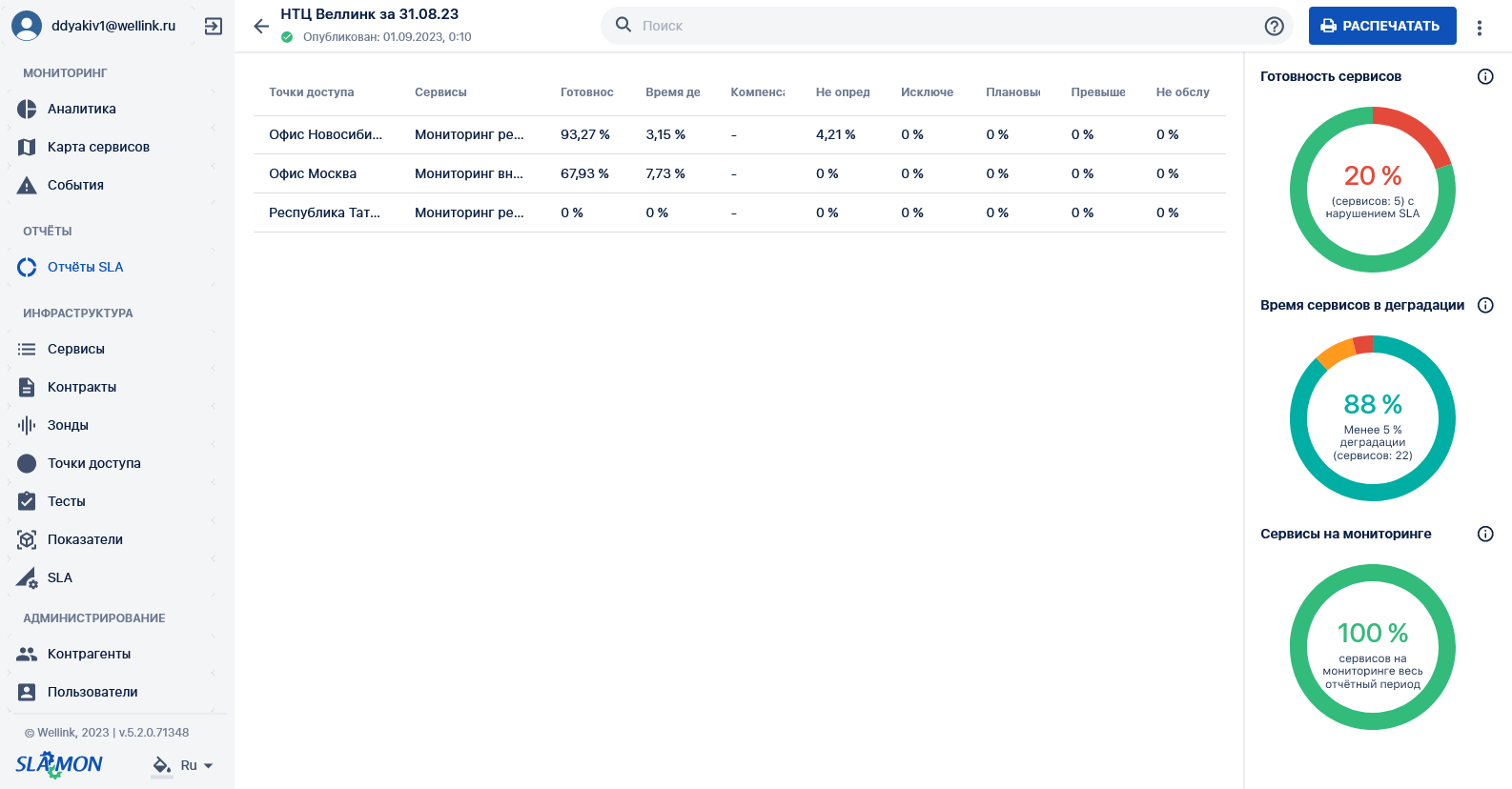1512x789 pixels.
Task: Click the Время де column header
Action: pyautogui.click(x=673, y=92)
